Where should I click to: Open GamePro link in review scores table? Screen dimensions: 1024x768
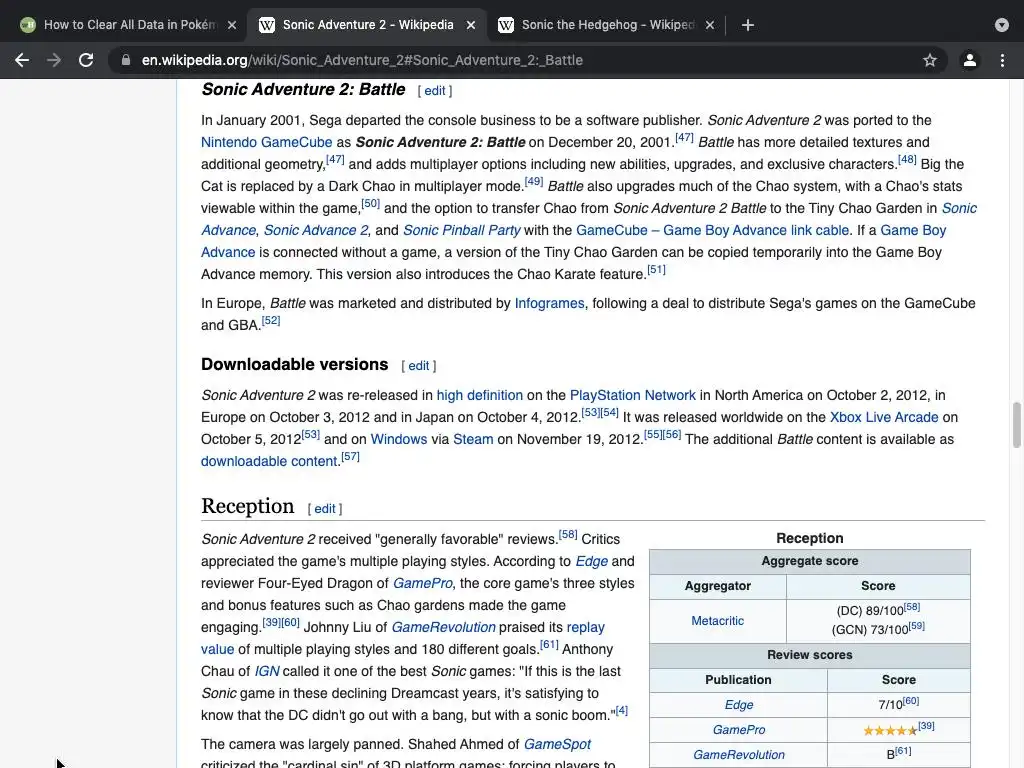click(x=739, y=729)
